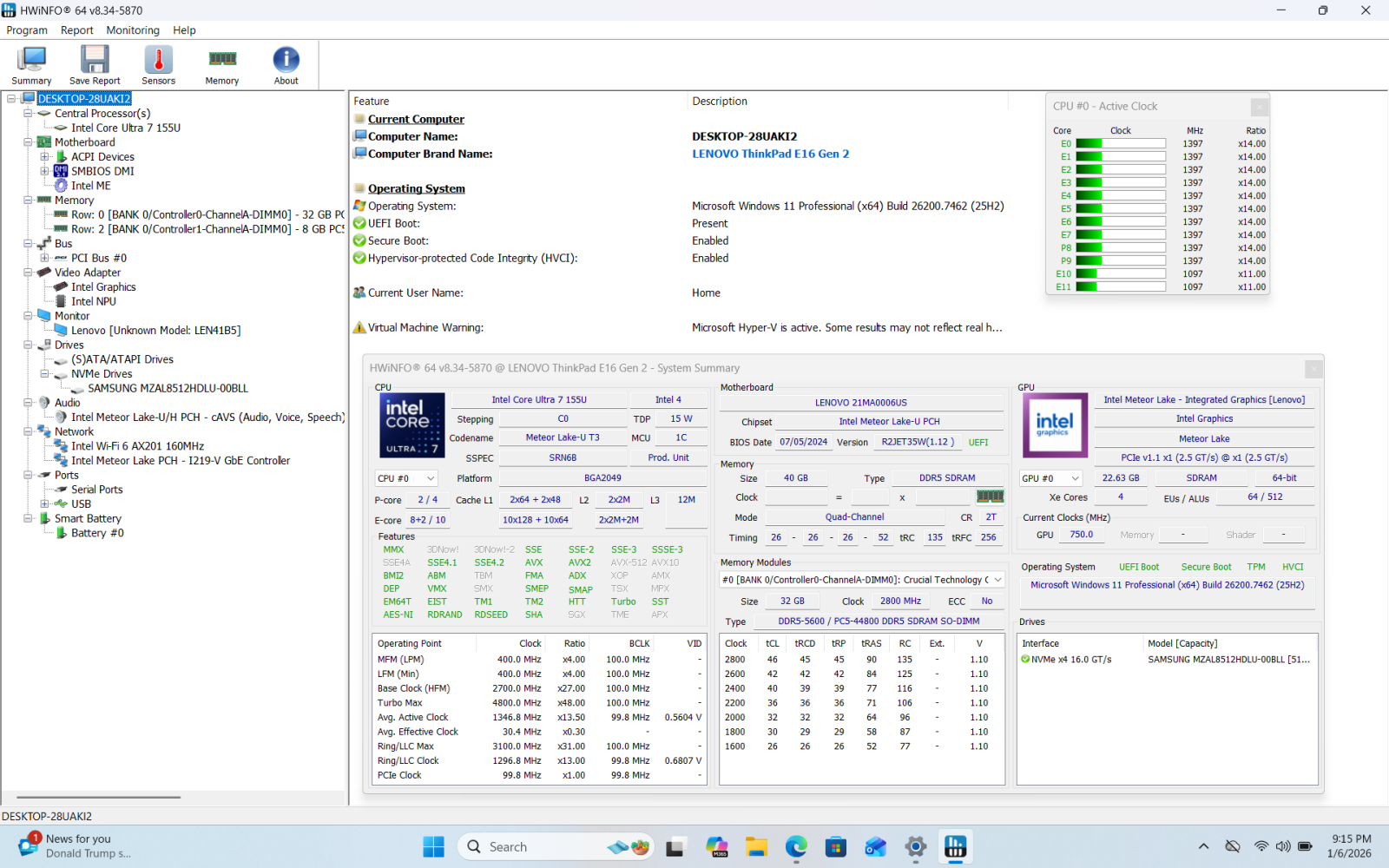The image size is (1389, 868).
Task: Open the Help menu
Action: 184,30
